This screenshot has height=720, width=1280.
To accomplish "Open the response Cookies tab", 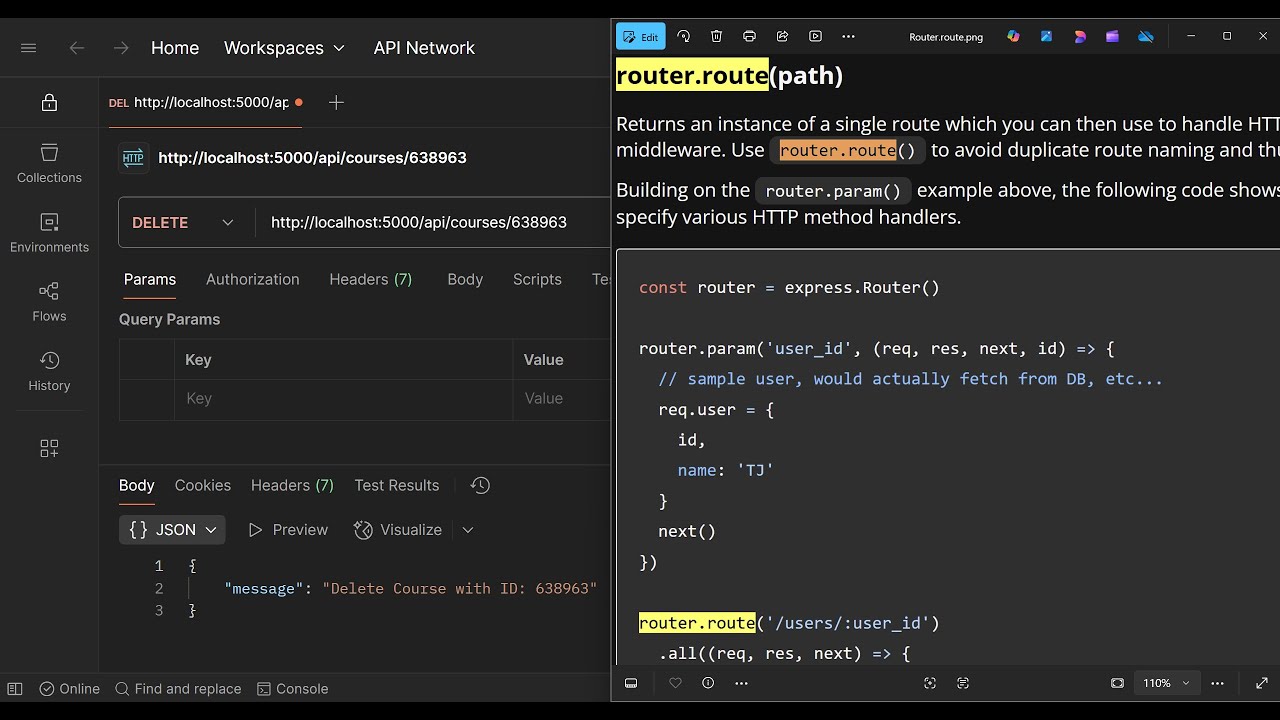I will tap(203, 485).
